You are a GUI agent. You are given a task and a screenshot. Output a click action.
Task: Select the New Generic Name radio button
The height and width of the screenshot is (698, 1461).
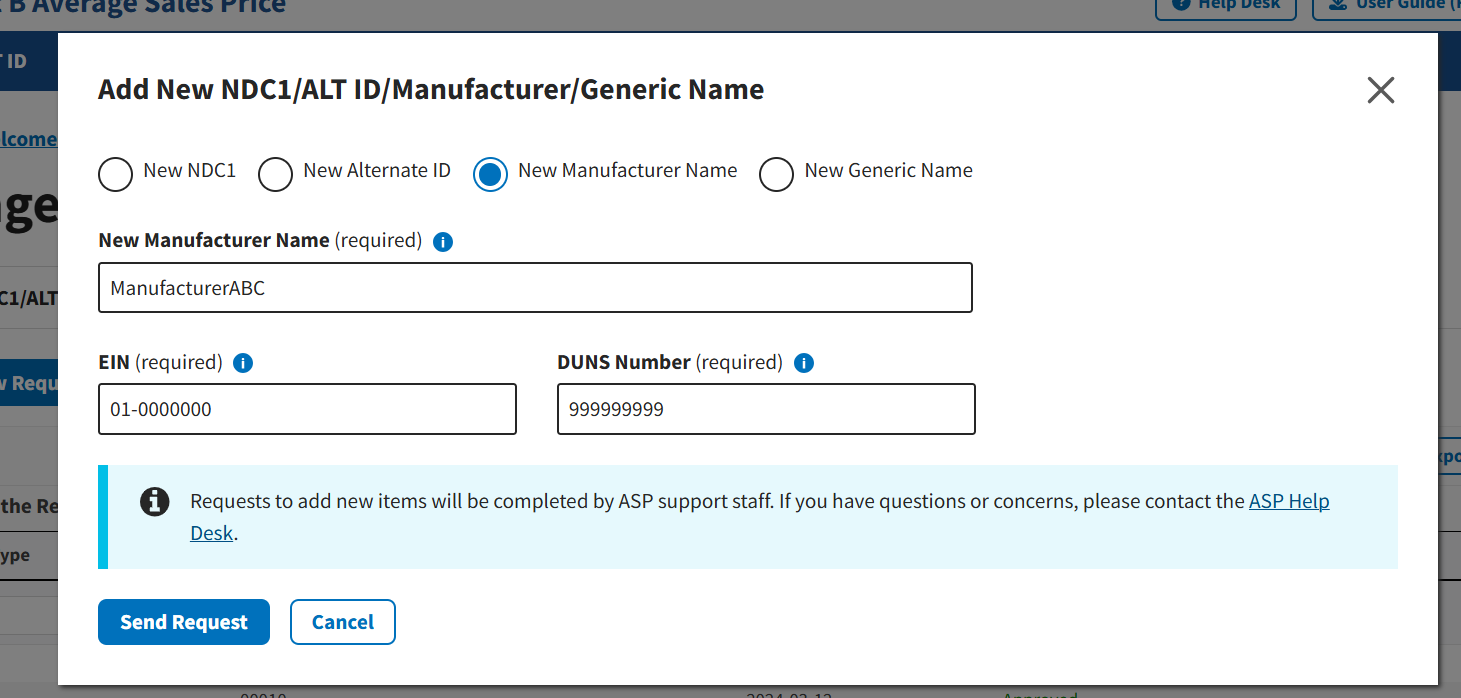[x=777, y=174]
